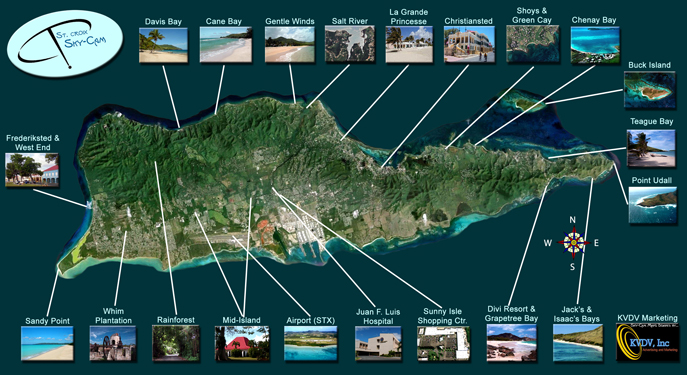Open the KVDV Marketing logo

(x=647, y=343)
